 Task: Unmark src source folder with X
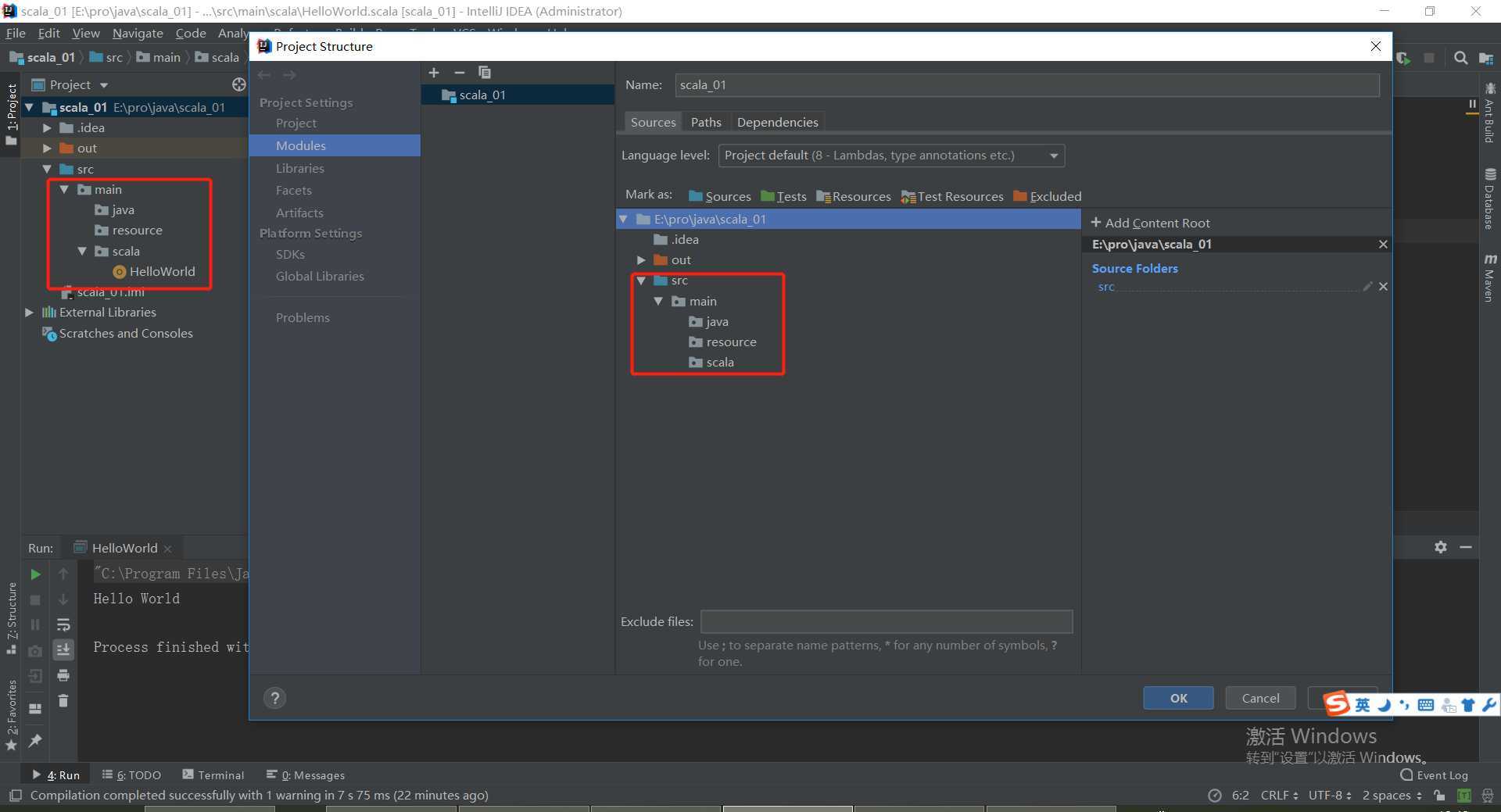click(1383, 287)
